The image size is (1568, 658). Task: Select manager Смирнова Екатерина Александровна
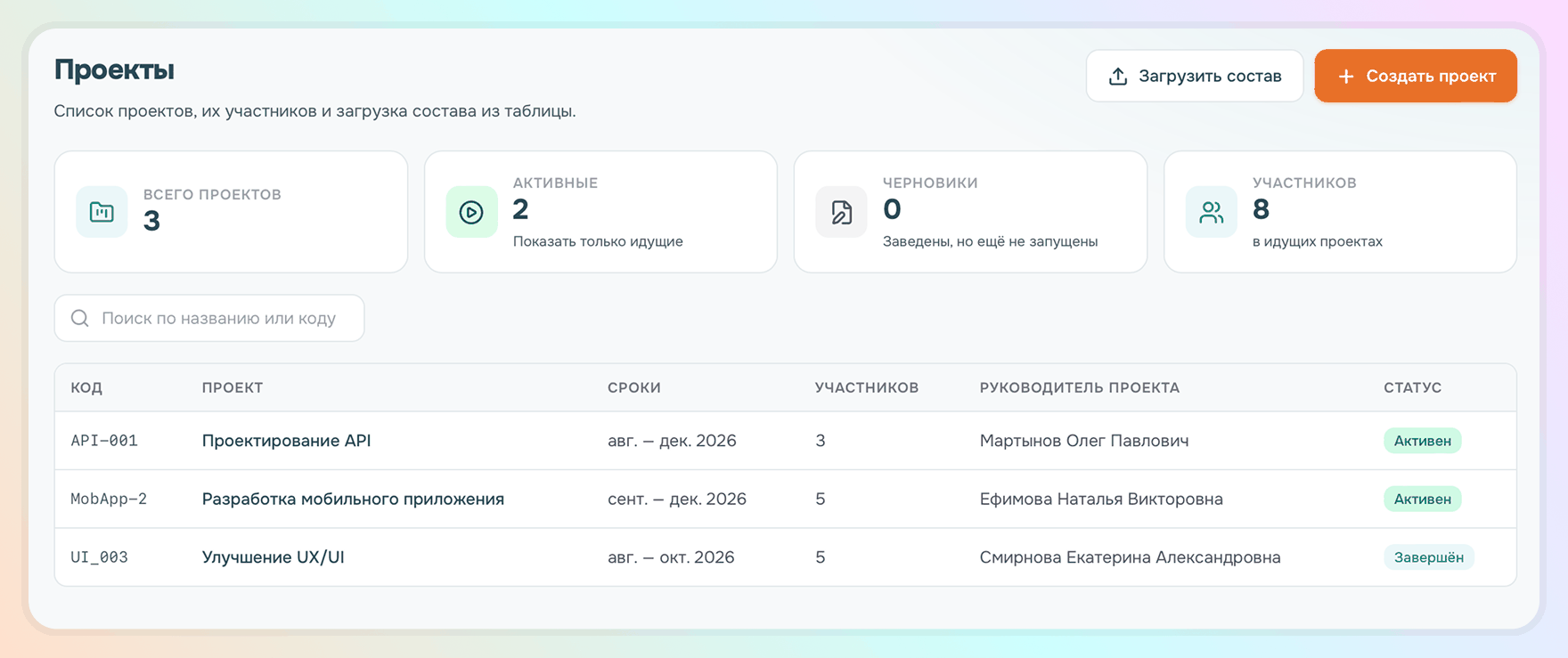pyautogui.click(x=1130, y=557)
